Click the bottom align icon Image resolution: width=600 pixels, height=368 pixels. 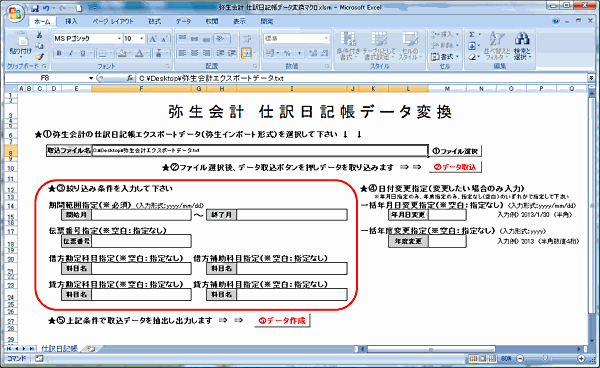coord(206,38)
